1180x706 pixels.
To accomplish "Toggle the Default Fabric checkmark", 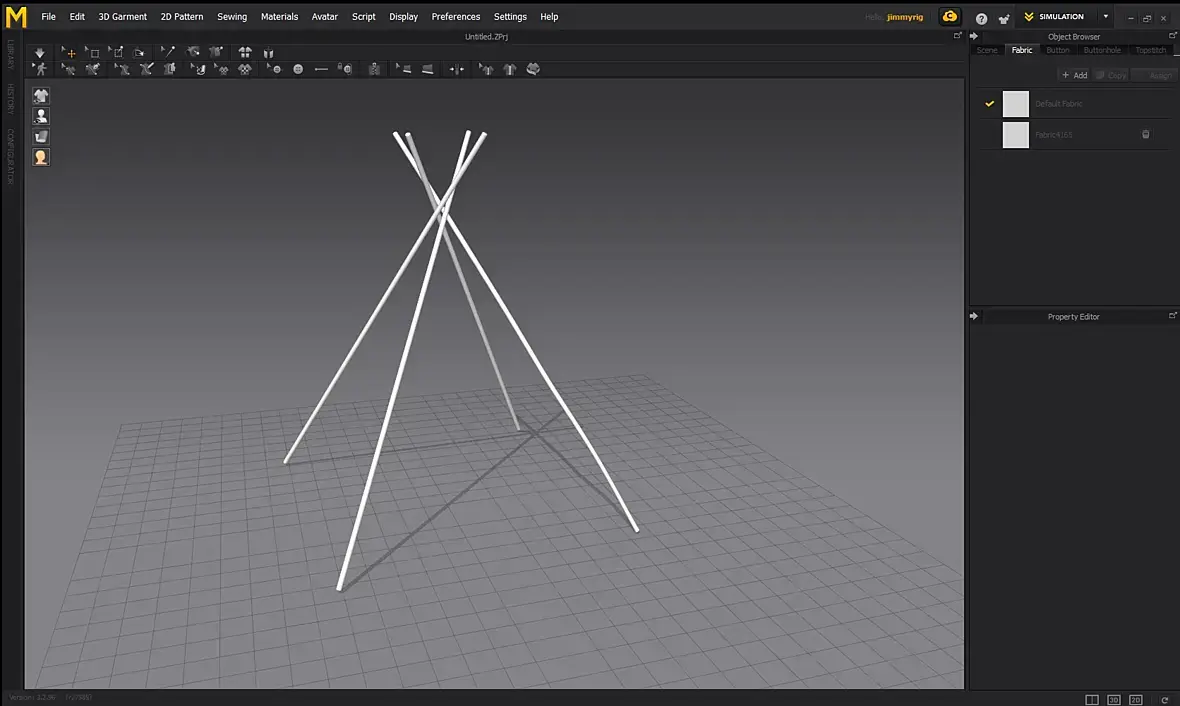I will (x=990, y=104).
